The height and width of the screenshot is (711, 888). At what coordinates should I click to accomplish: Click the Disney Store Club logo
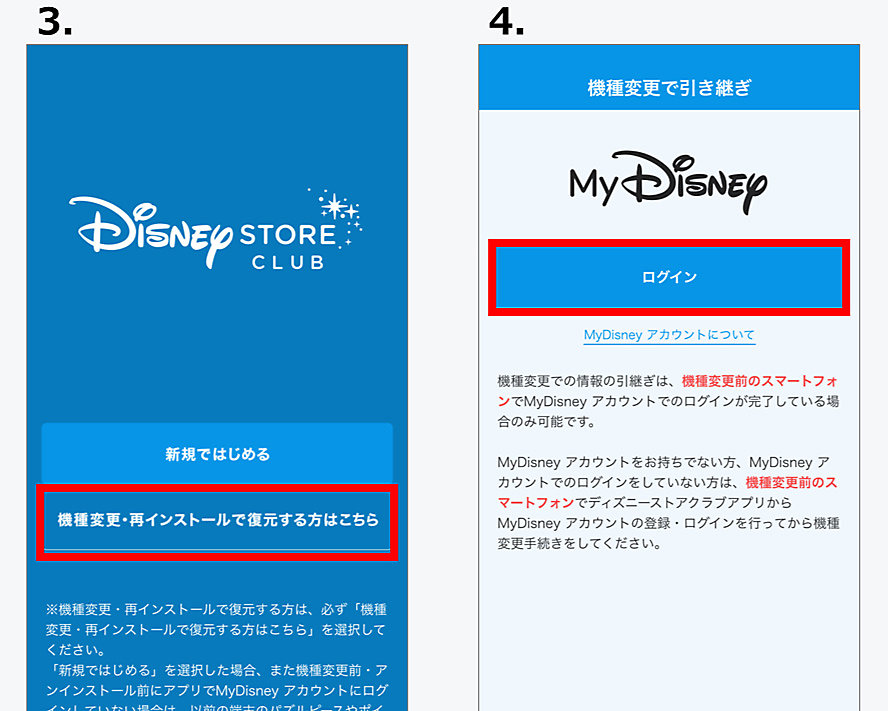click(216, 229)
